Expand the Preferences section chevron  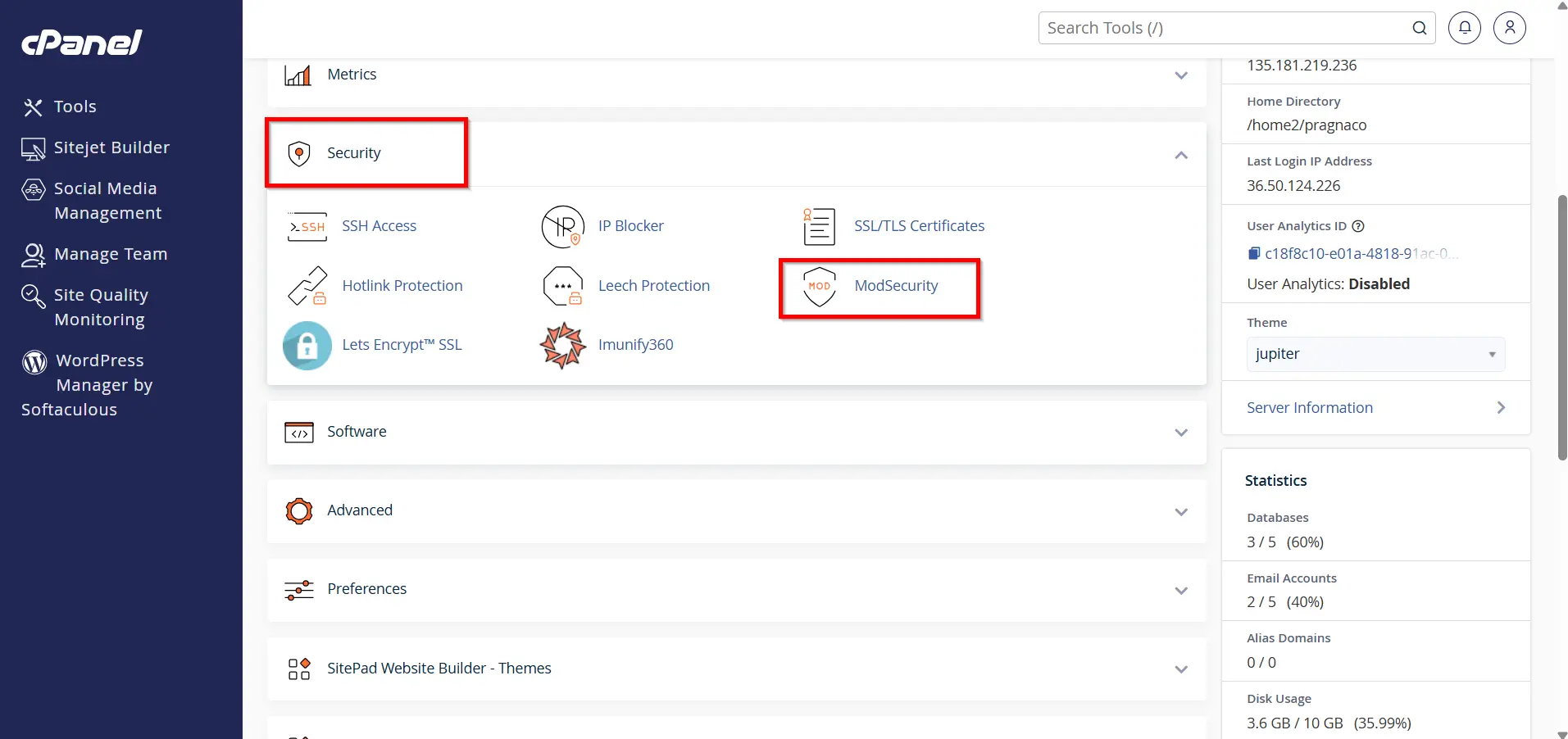click(1181, 591)
